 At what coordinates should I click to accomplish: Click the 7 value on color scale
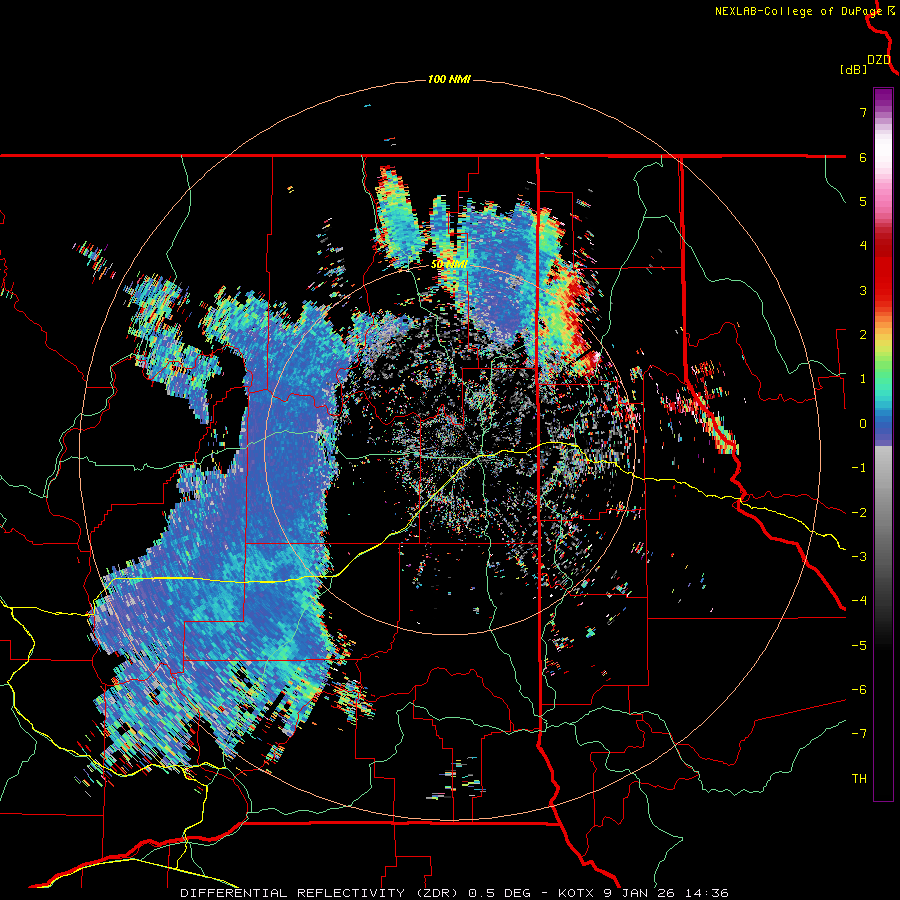[x=863, y=112]
